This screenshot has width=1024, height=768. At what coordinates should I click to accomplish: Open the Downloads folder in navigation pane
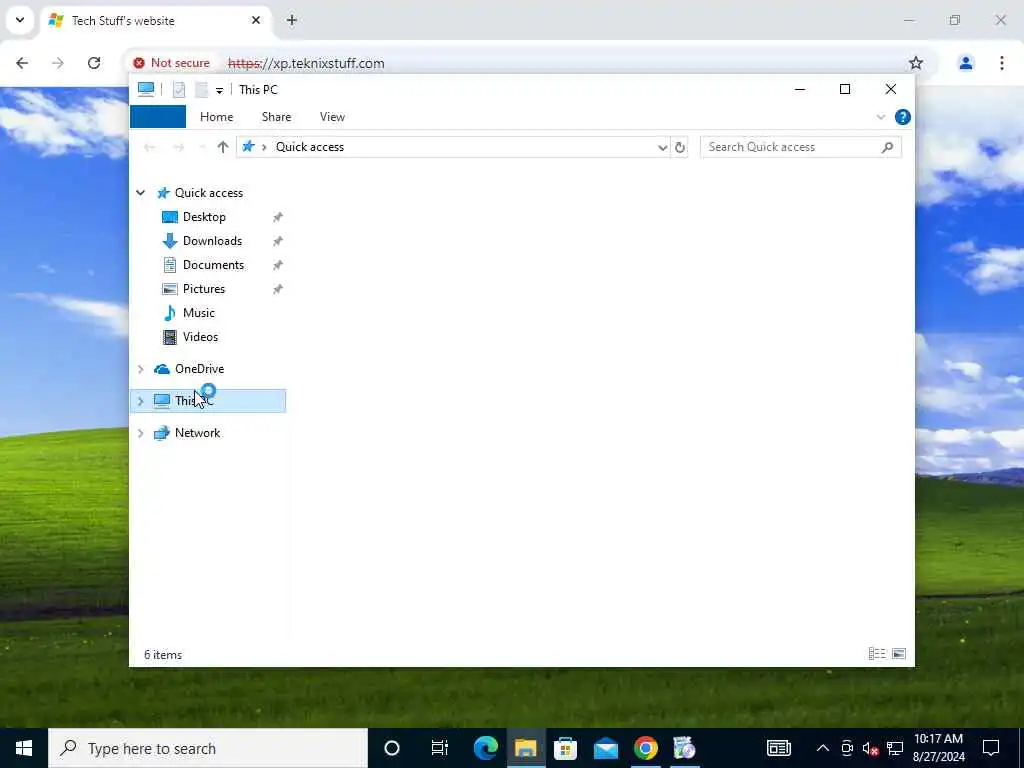[x=212, y=241]
